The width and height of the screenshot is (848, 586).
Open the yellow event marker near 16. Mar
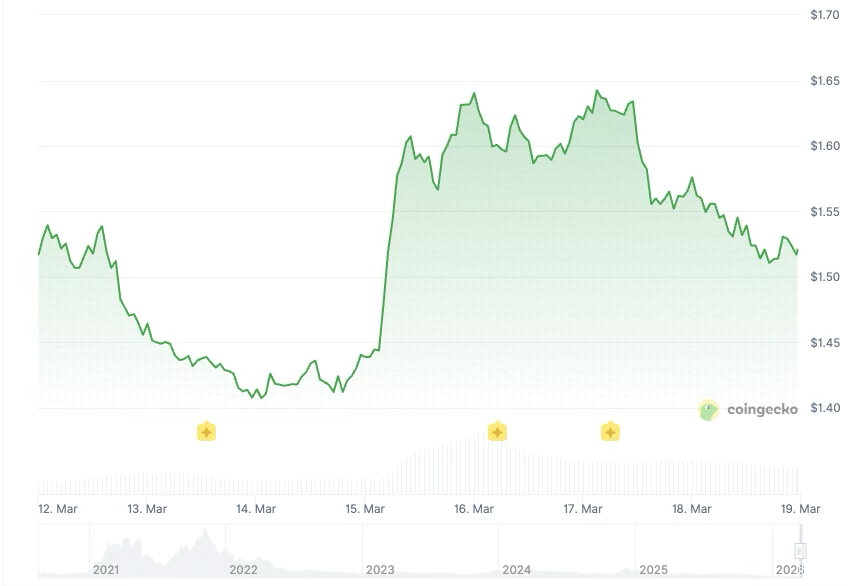tap(497, 432)
